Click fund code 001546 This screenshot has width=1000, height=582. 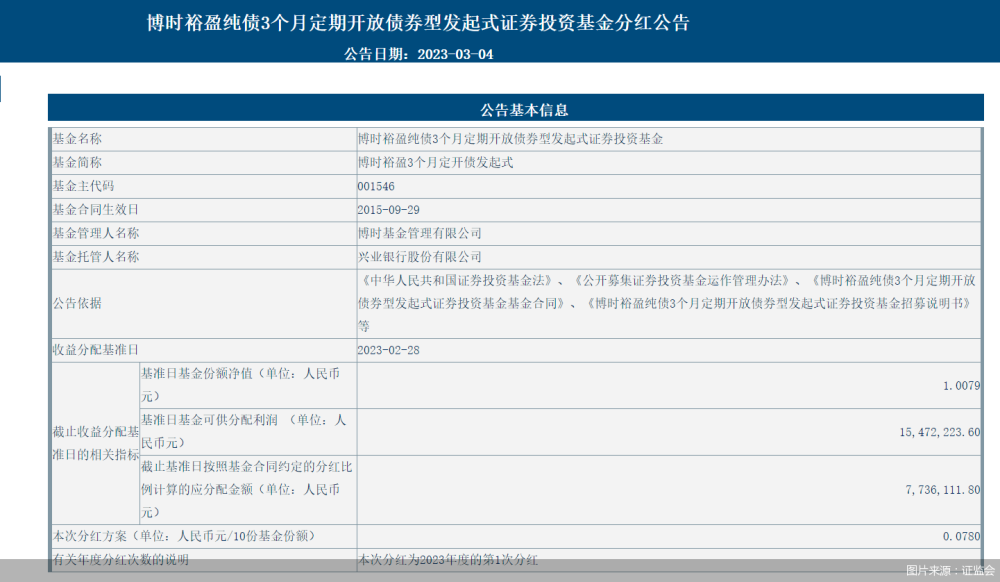click(x=376, y=186)
